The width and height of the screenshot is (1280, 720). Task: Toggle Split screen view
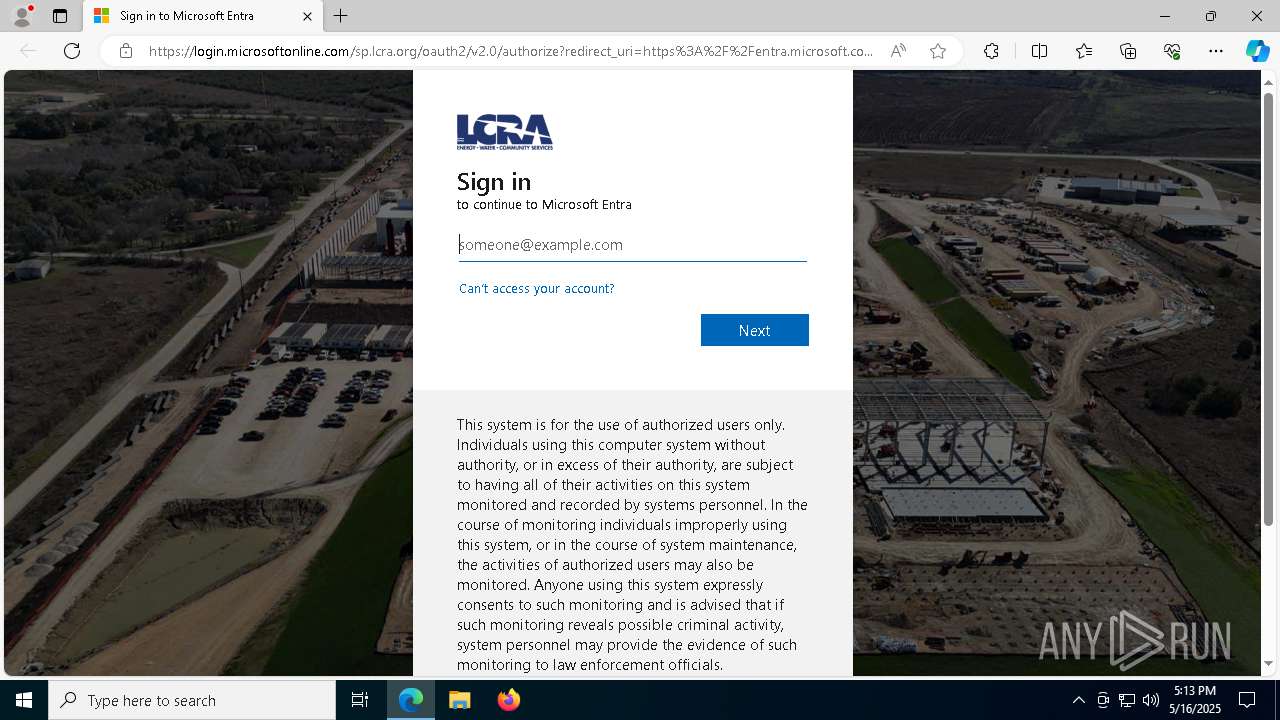tap(1039, 51)
